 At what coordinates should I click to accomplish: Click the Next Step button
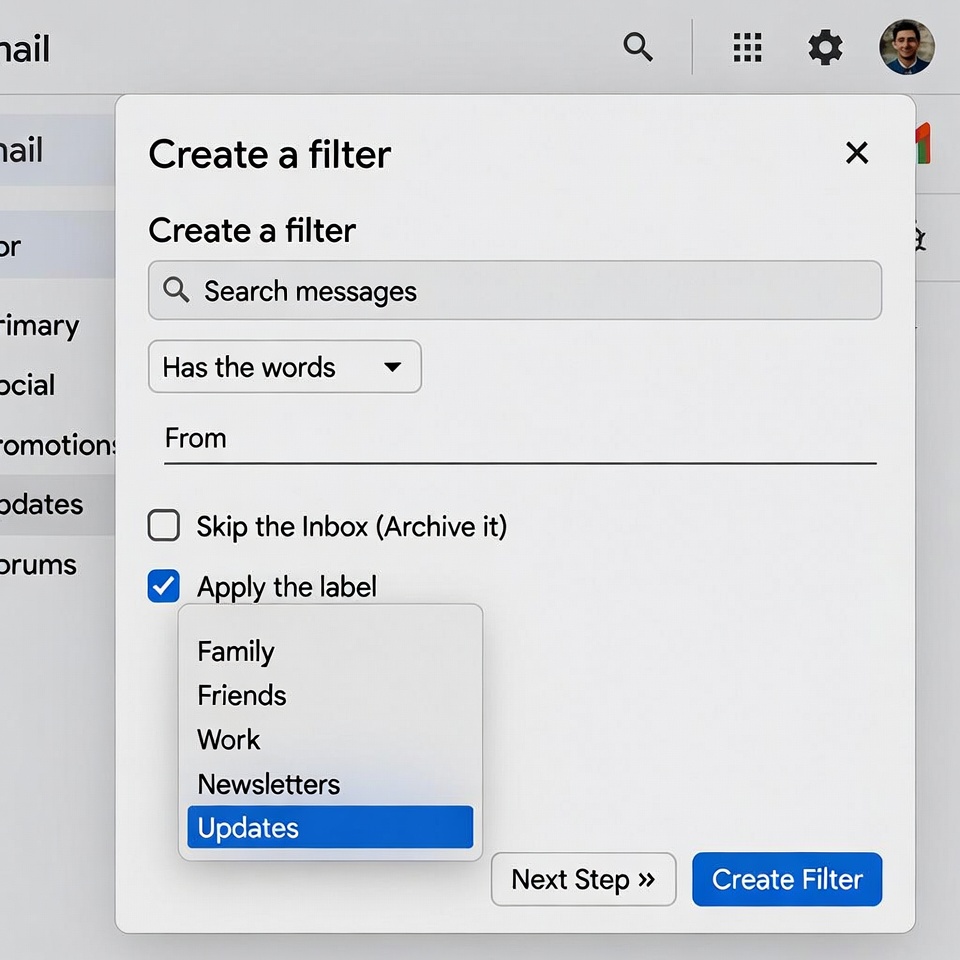pyautogui.click(x=583, y=879)
